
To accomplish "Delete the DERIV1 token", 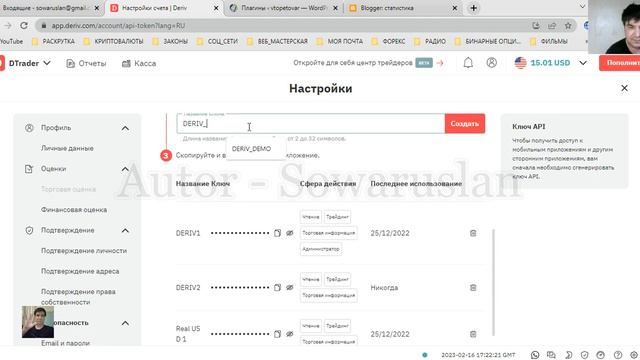I will point(473,233).
